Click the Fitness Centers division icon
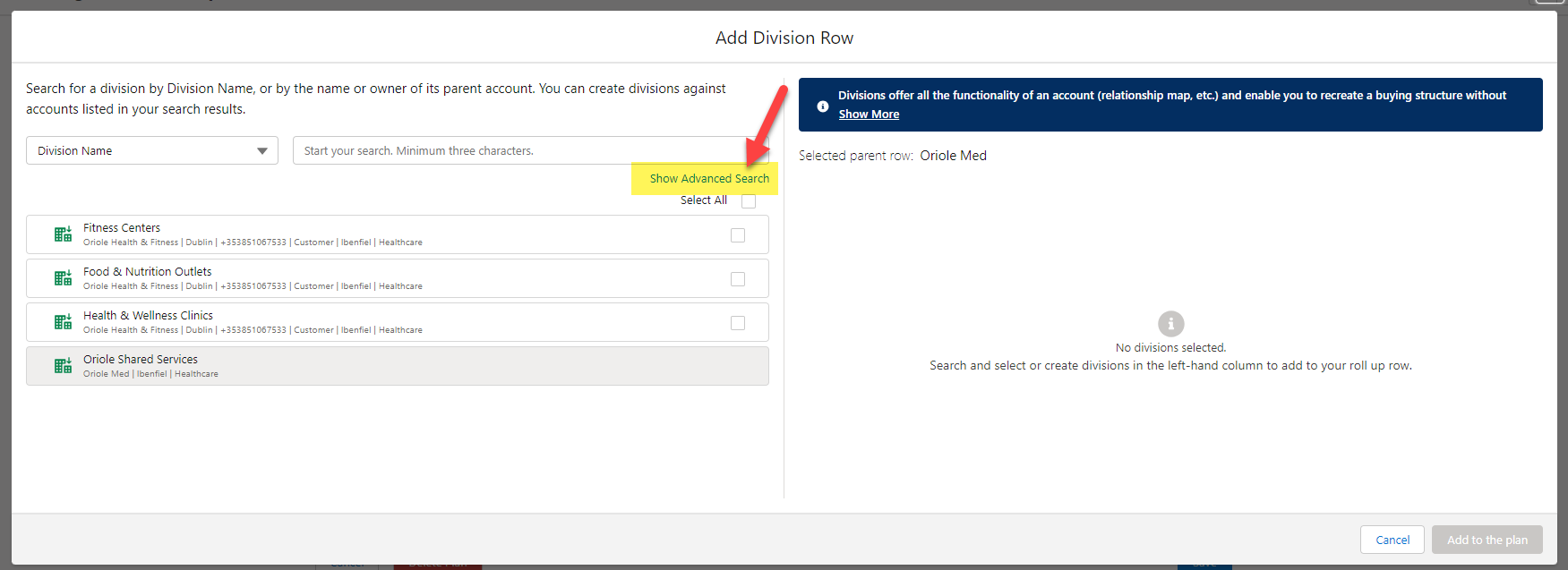 point(63,234)
